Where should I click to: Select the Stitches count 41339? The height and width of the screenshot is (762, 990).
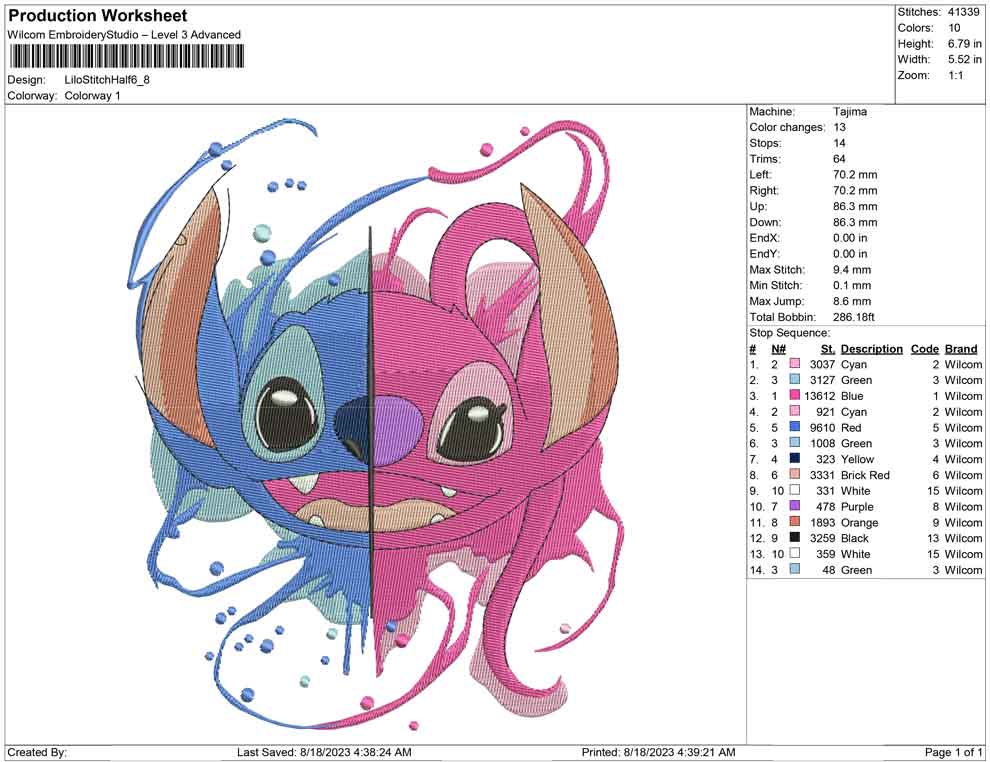tap(963, 12)
